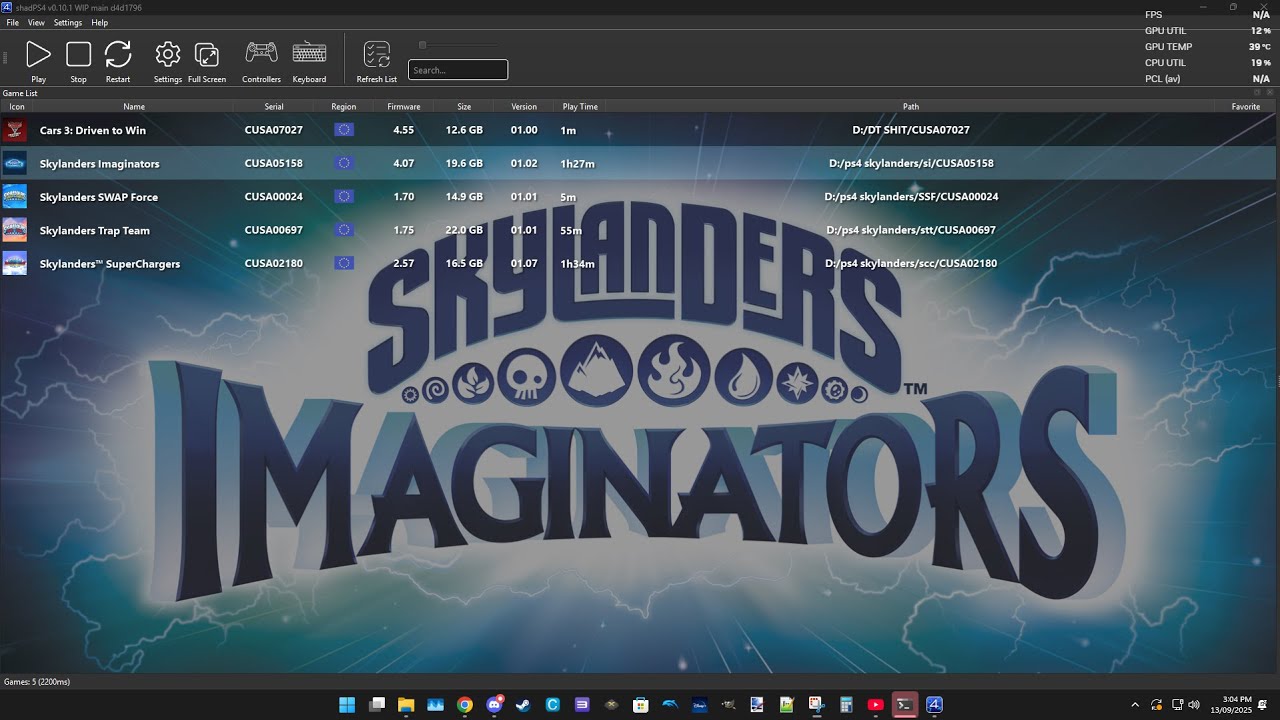Click the Cars 3 game icon thumbnail

(14, 130)
